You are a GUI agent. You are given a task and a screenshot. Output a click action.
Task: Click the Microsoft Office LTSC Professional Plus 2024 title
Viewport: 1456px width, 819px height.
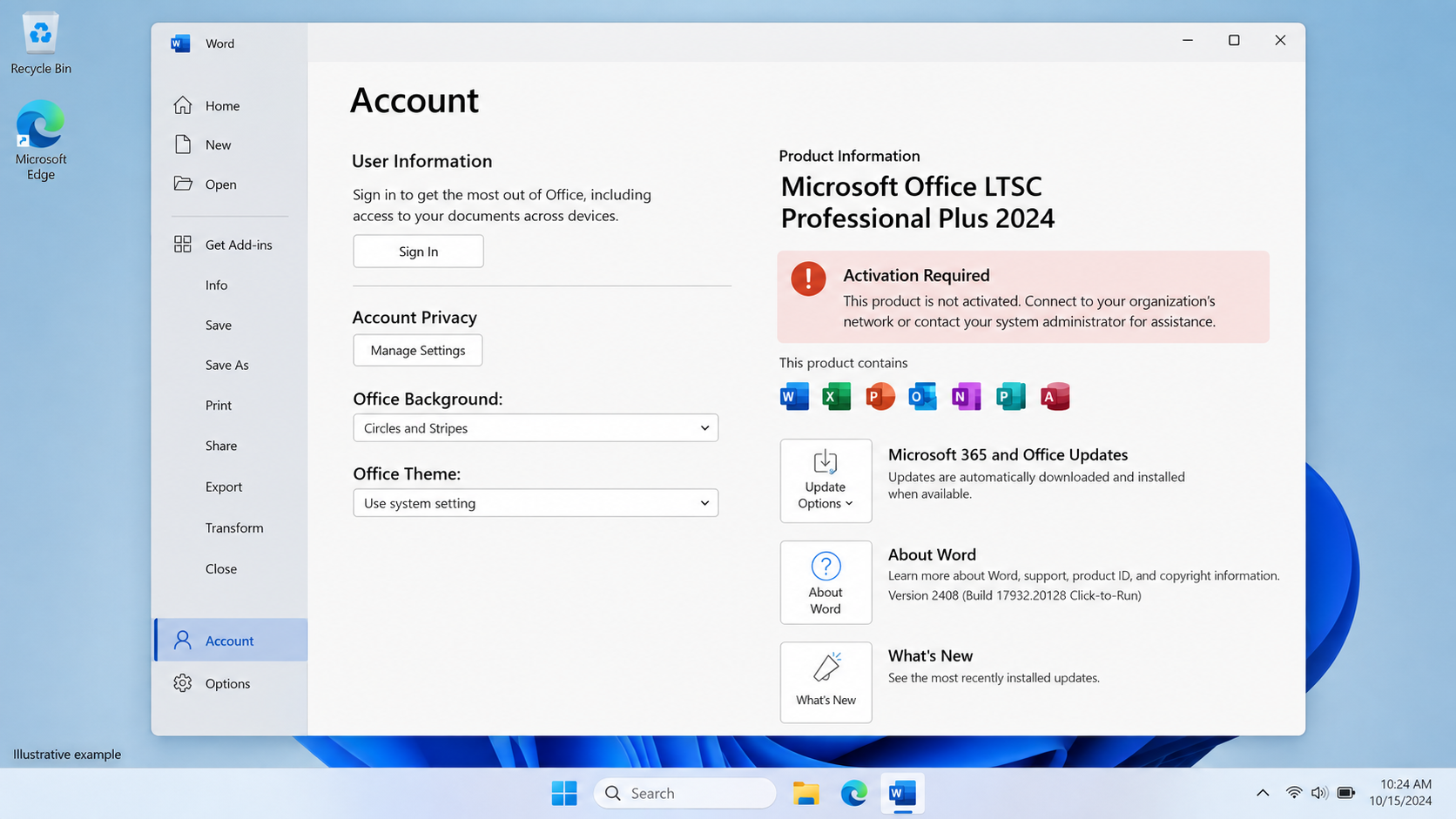click(x=917, y=202)
